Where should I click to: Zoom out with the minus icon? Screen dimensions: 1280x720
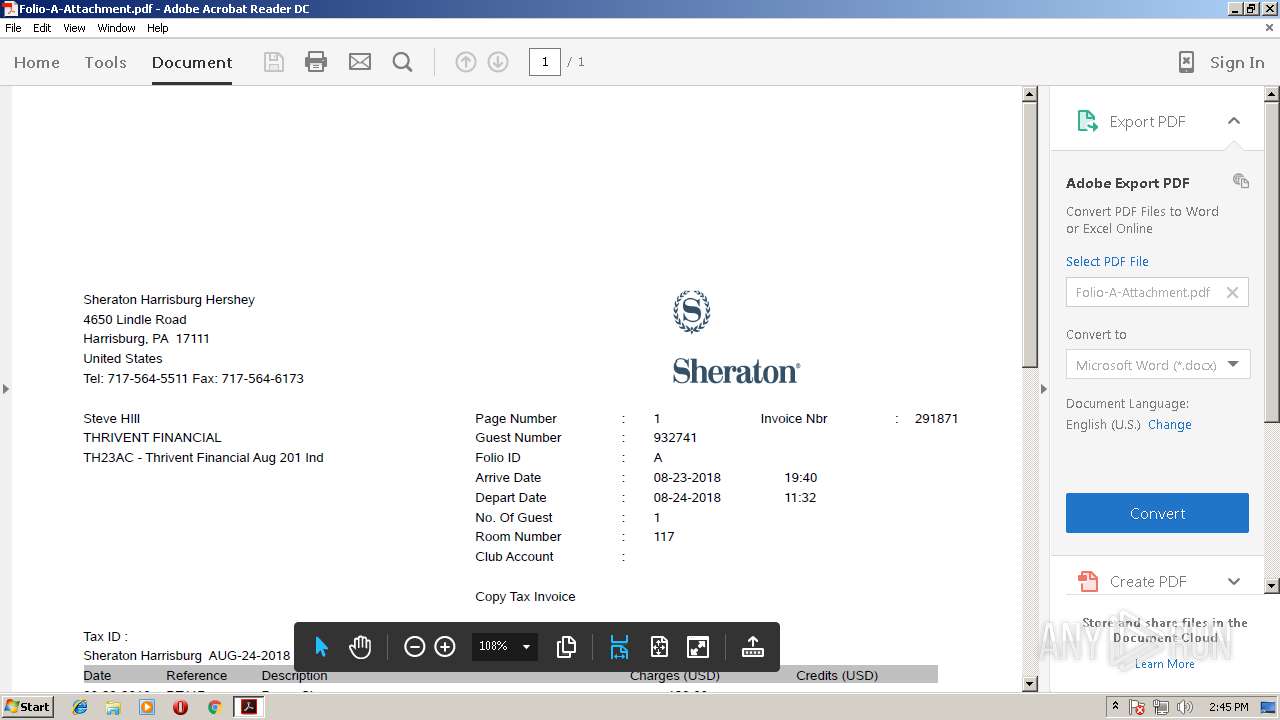[414, 647]
